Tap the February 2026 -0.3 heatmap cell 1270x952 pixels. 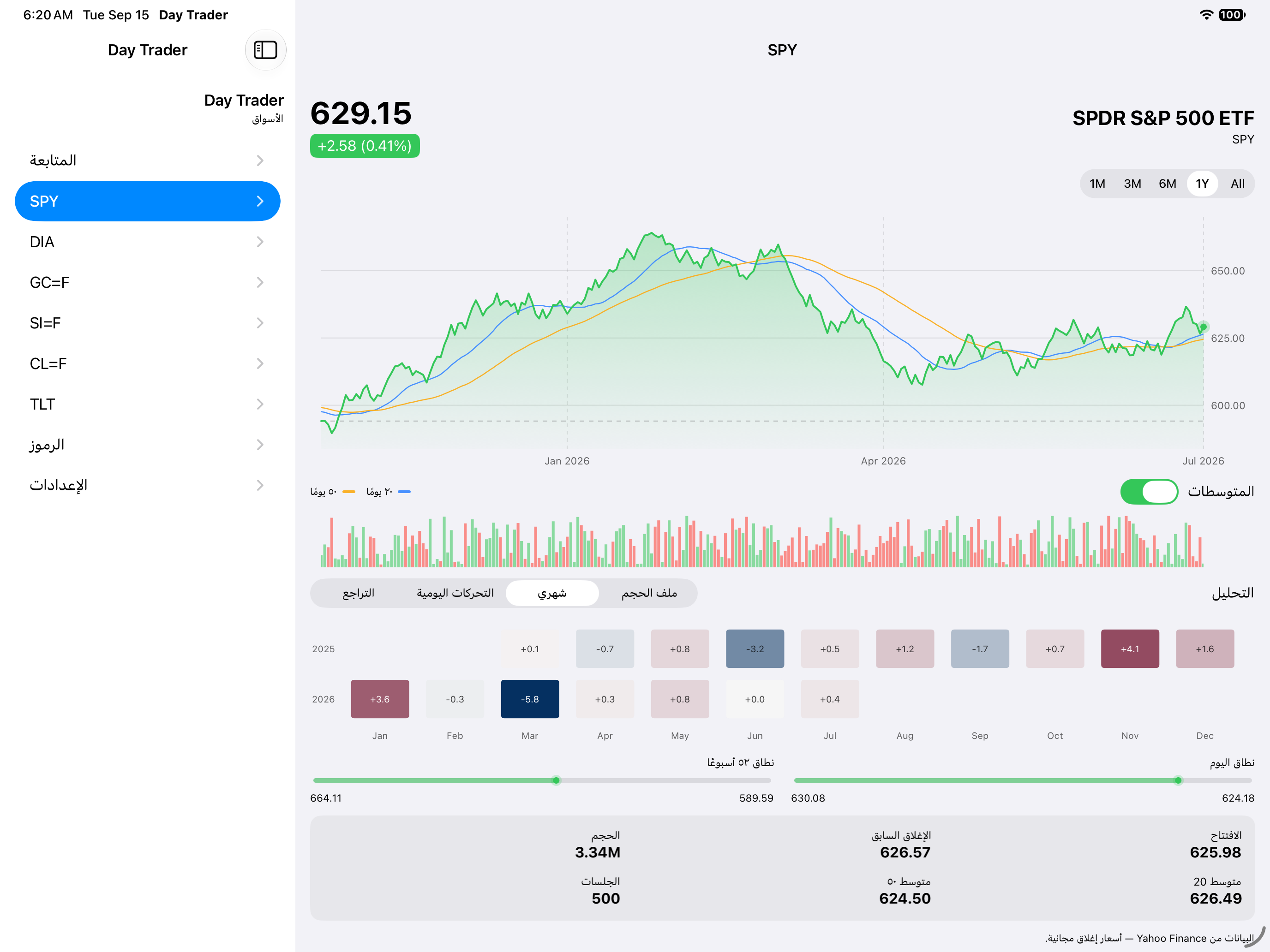click(x=455, y=699)
